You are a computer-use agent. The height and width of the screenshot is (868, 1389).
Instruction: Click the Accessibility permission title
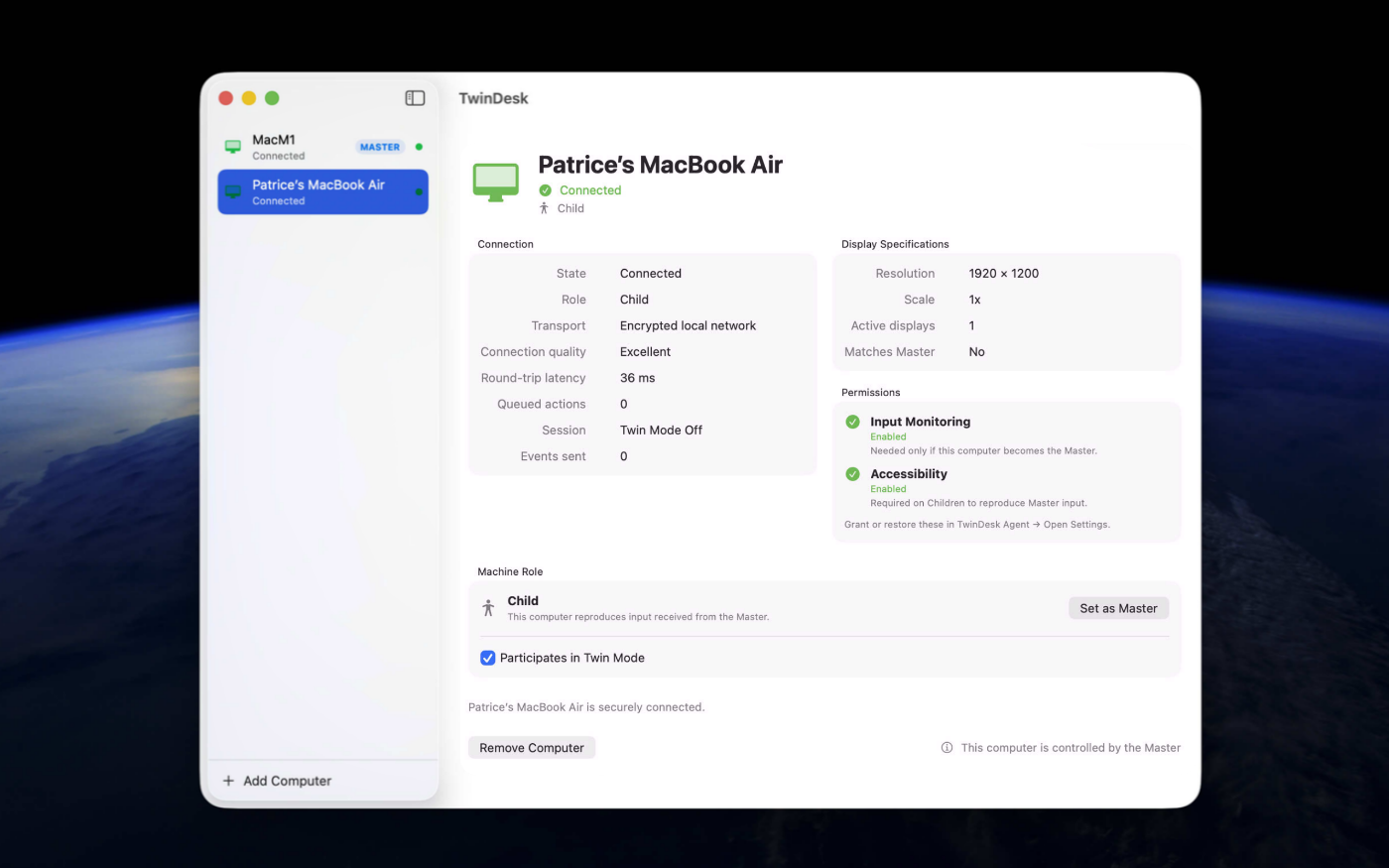click(x=909, y=474)
